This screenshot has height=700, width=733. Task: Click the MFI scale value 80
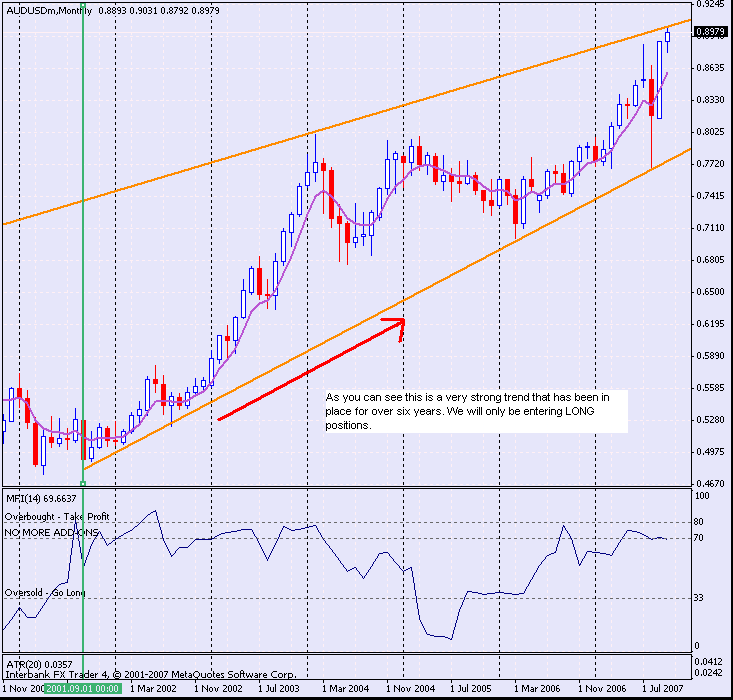tap(699, 522)
